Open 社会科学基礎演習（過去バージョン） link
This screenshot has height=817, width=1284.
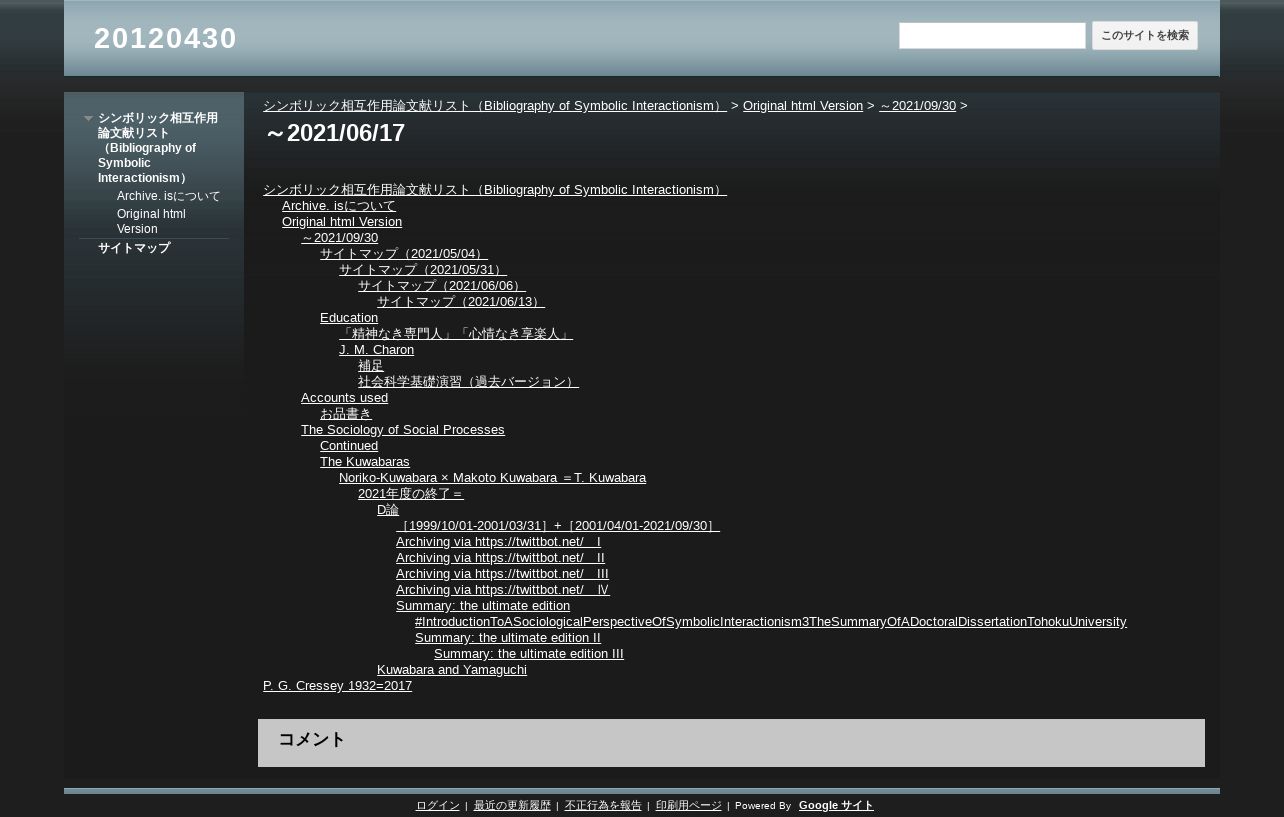click(468, 382)
